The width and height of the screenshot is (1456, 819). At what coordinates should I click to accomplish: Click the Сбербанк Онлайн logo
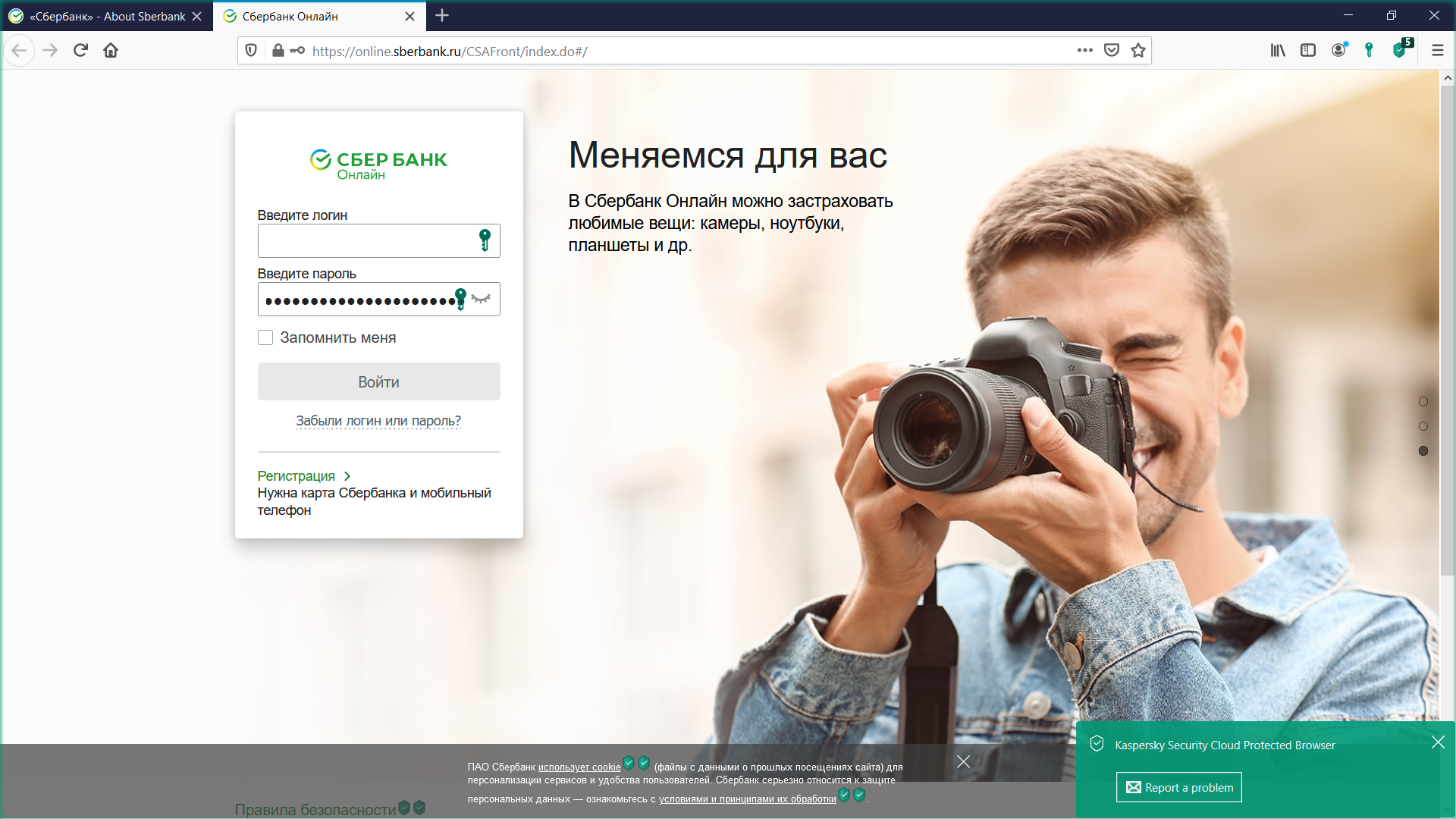click(378, 165)
